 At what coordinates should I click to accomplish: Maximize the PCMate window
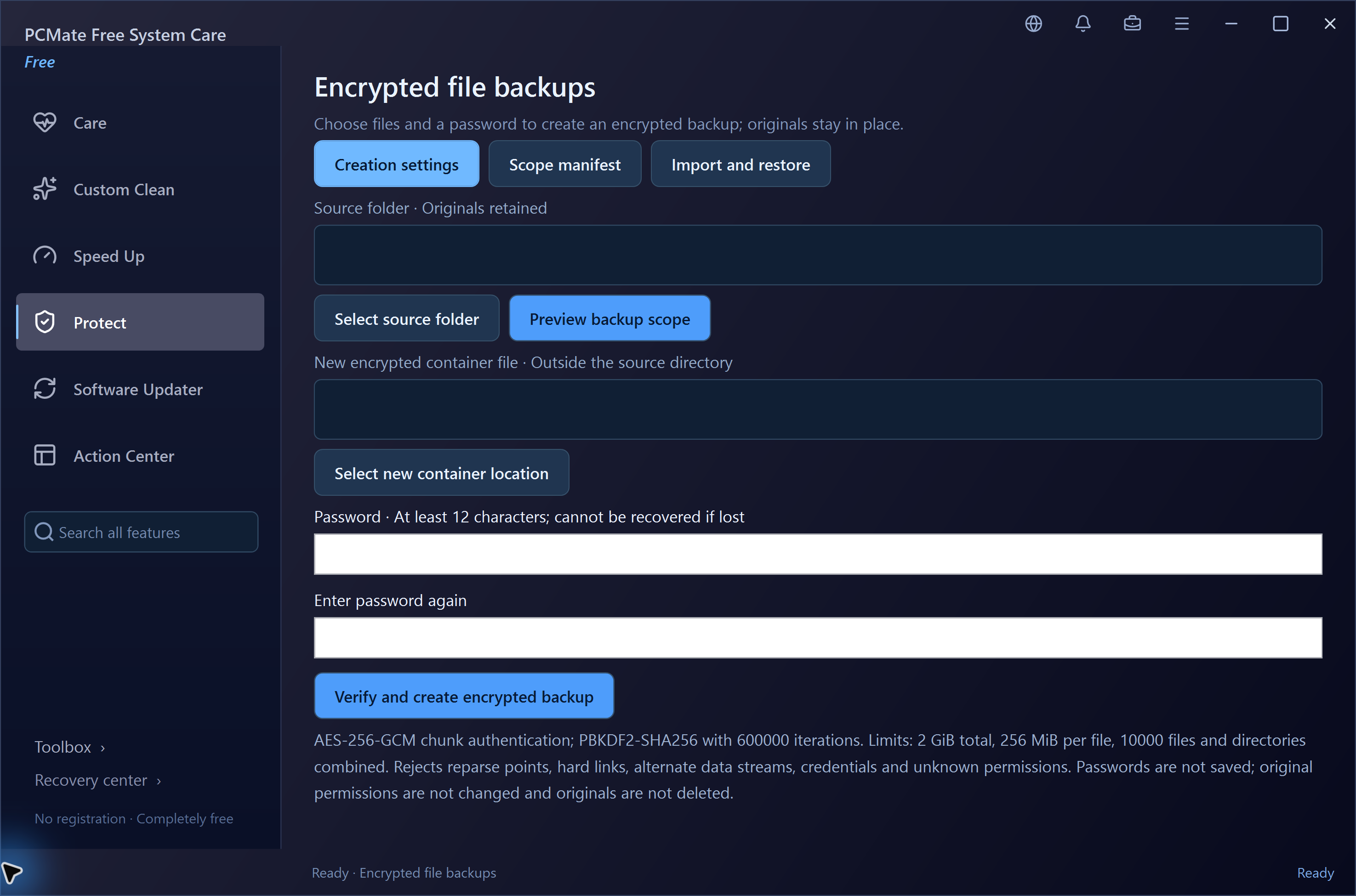click(1280, 23)
